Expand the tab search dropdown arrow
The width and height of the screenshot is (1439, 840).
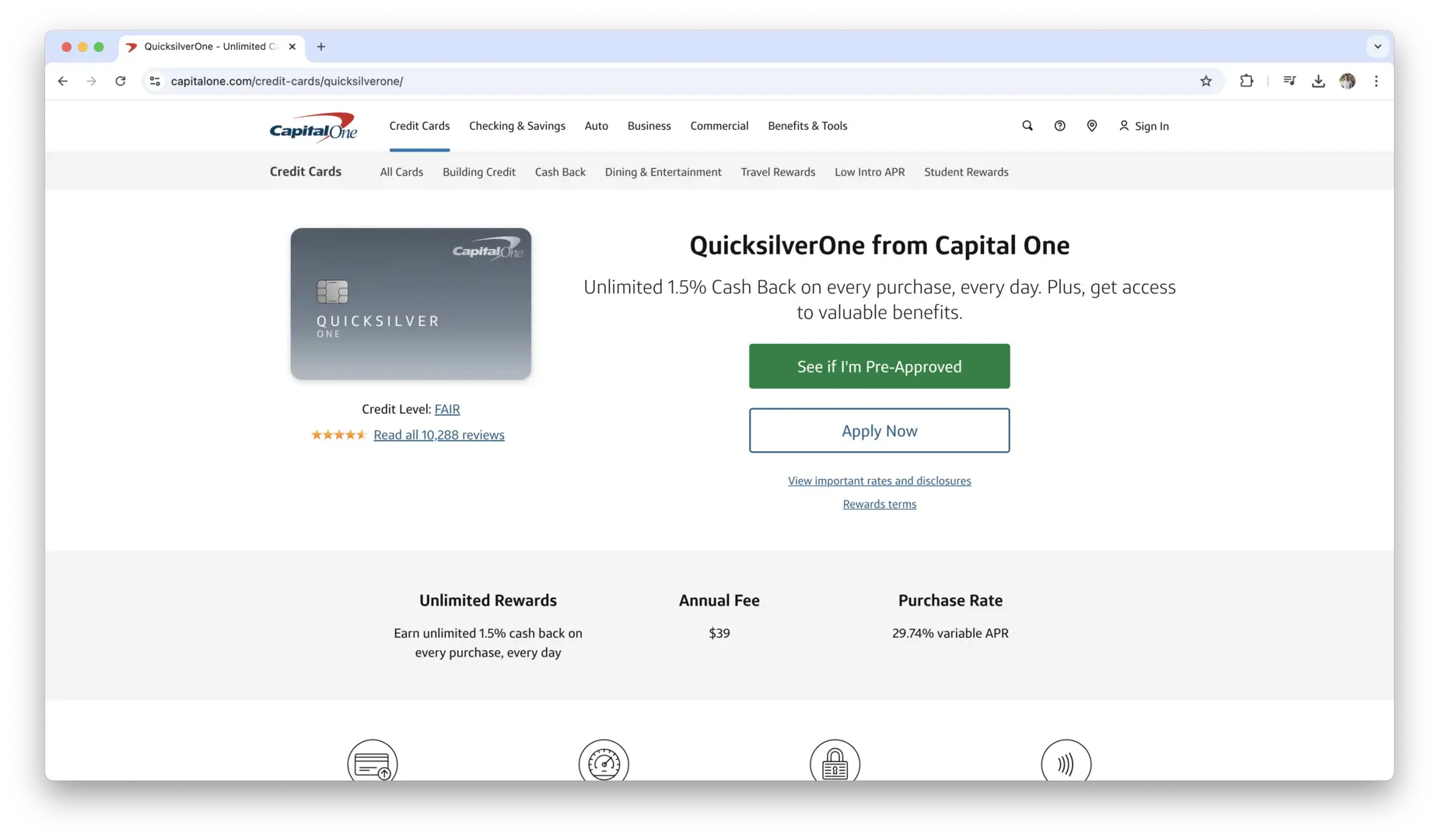click(1378, 47)
